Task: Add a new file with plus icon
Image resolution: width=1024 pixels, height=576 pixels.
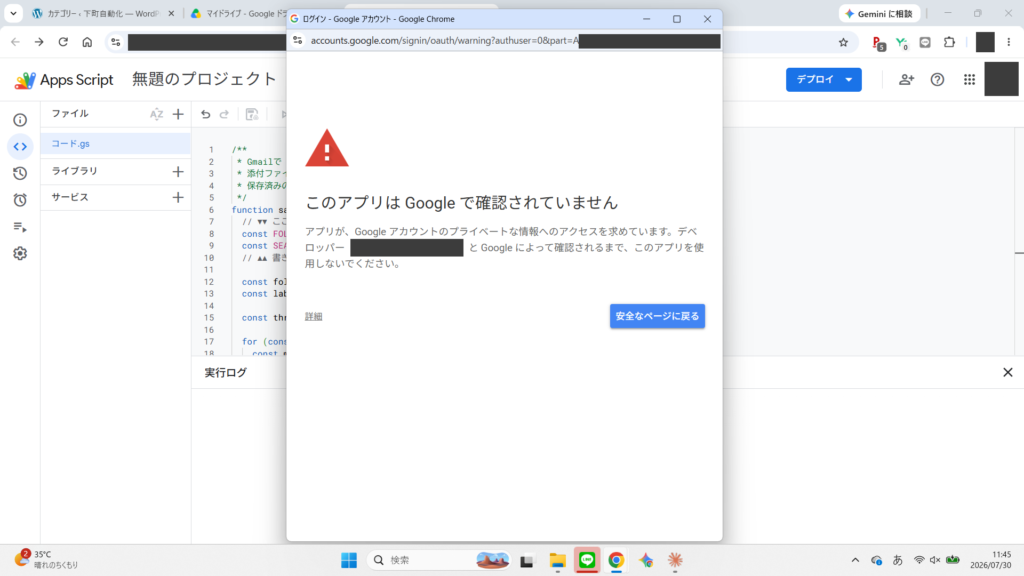Action: [x=178, y=114]
